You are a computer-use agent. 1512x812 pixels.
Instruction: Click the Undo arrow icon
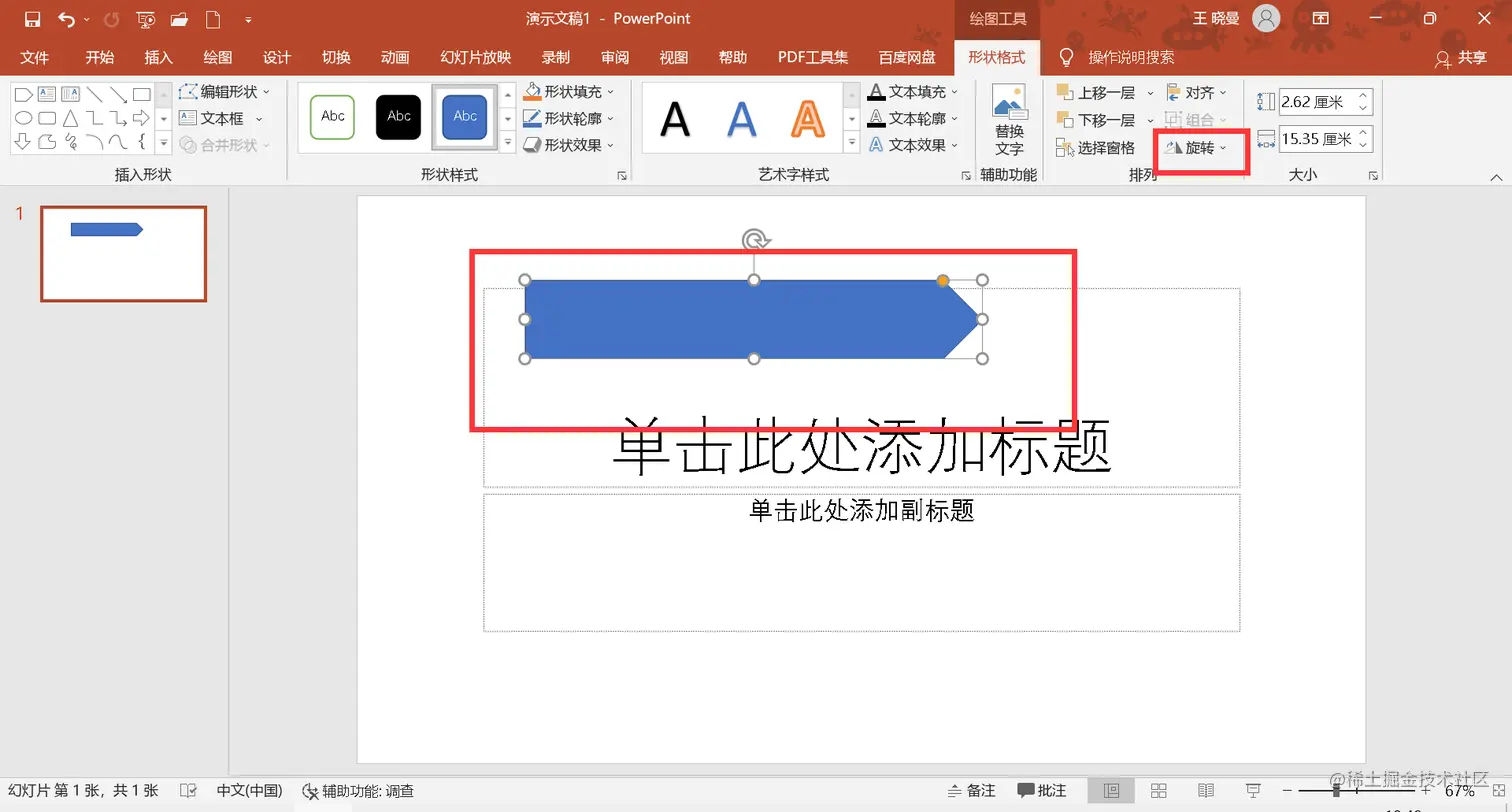pyautogui.click(x=66, y=19)
